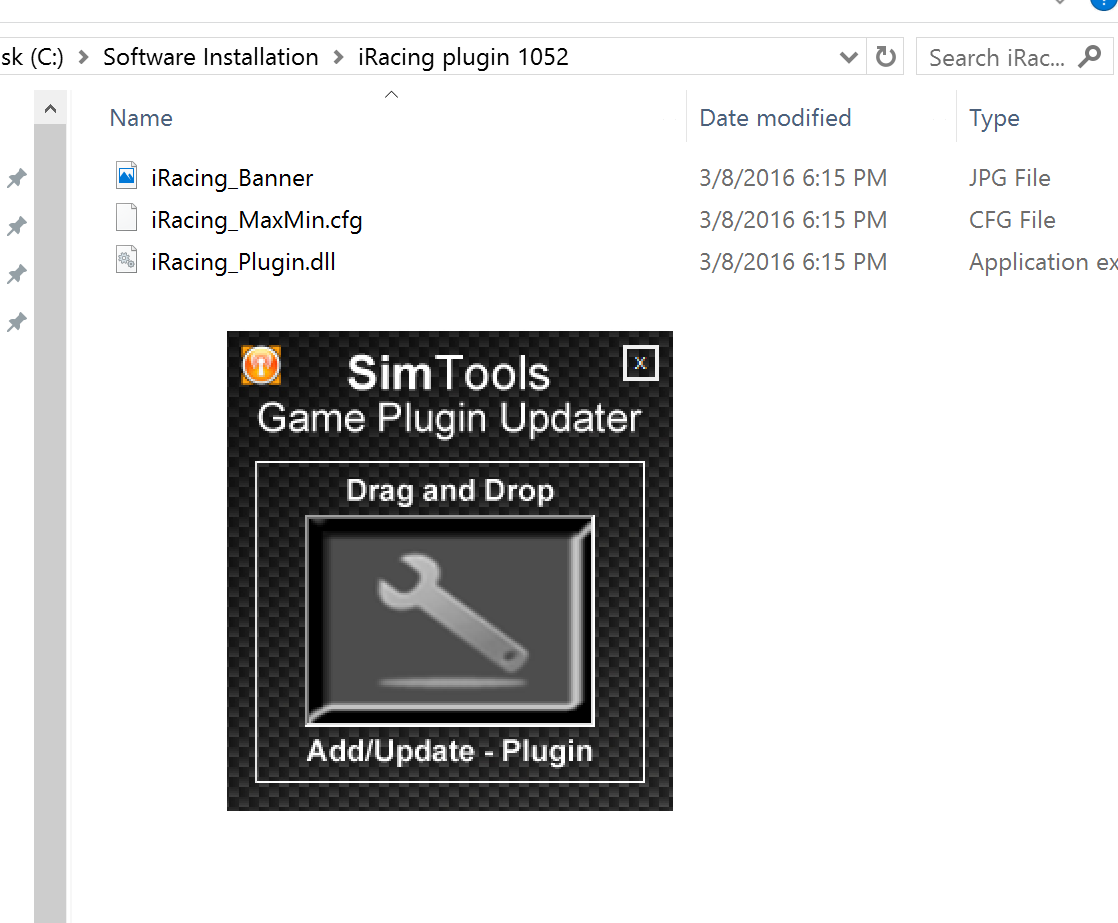This screenshot has width=1118, height=923.
Task: Go to Software Installation folder breadcrumb
Action: pos(211,57)
